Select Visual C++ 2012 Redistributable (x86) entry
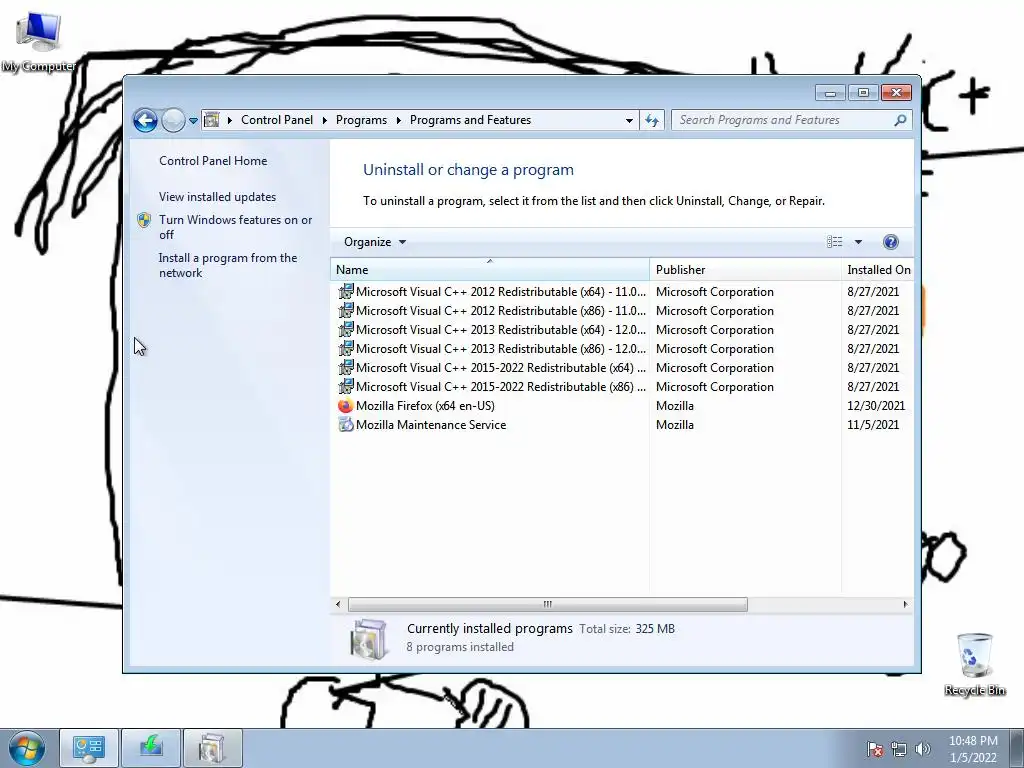This screenshot has width=1024, height=768. click(622, 311)
